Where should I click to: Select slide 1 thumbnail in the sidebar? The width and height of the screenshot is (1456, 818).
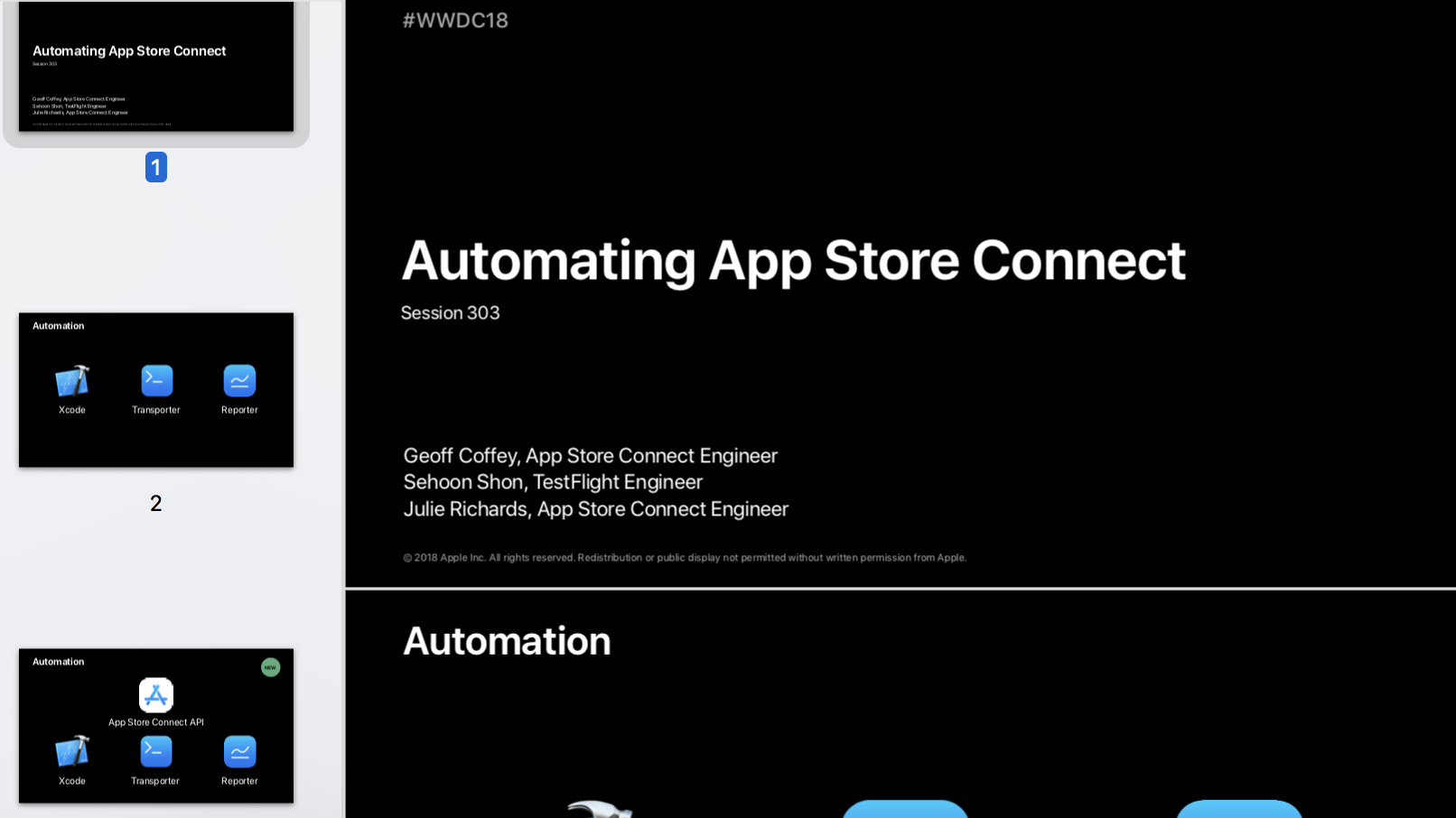[x=156, y=66]
